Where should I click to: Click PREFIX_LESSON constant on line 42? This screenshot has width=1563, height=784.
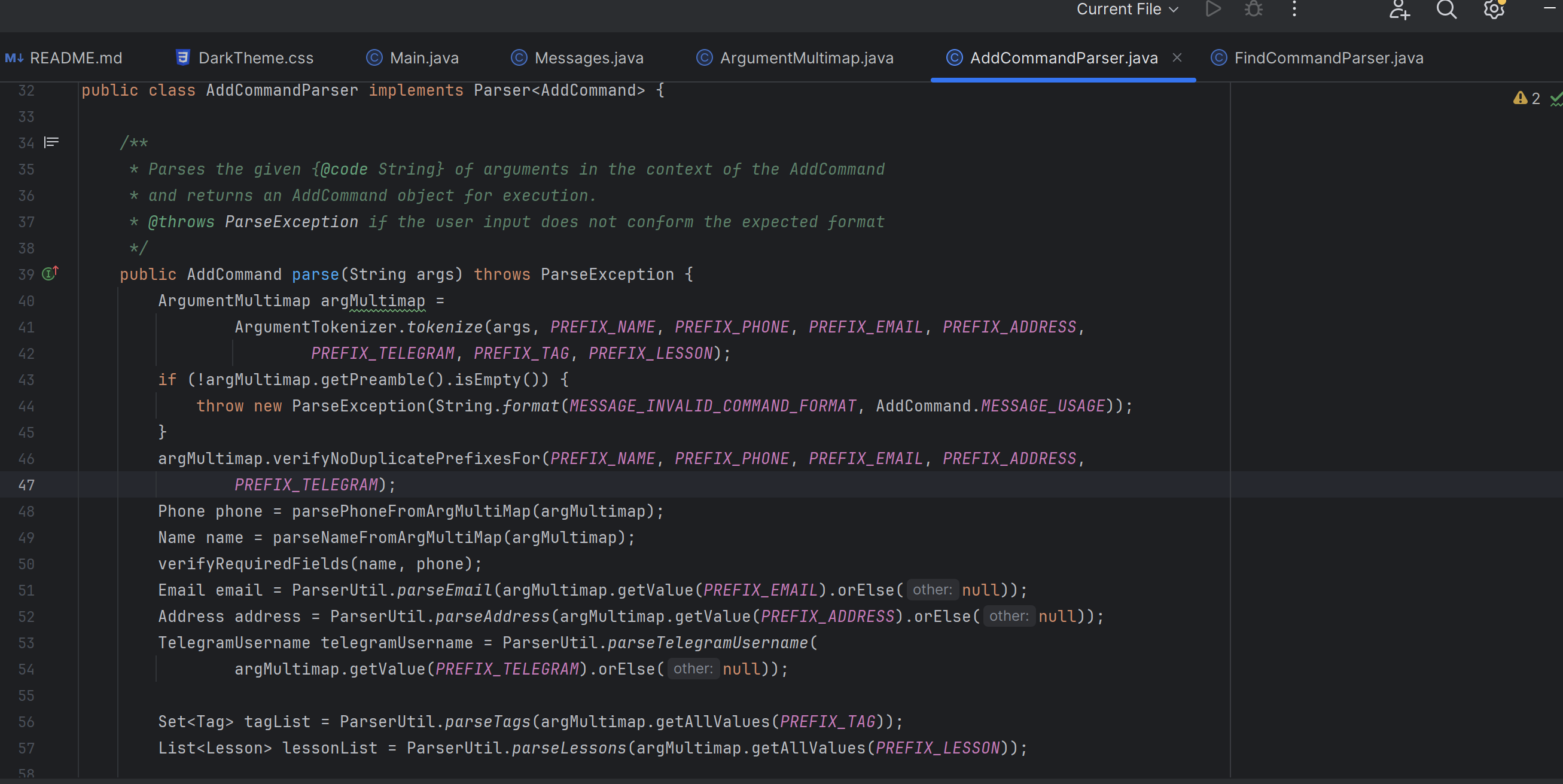(650, 353)
